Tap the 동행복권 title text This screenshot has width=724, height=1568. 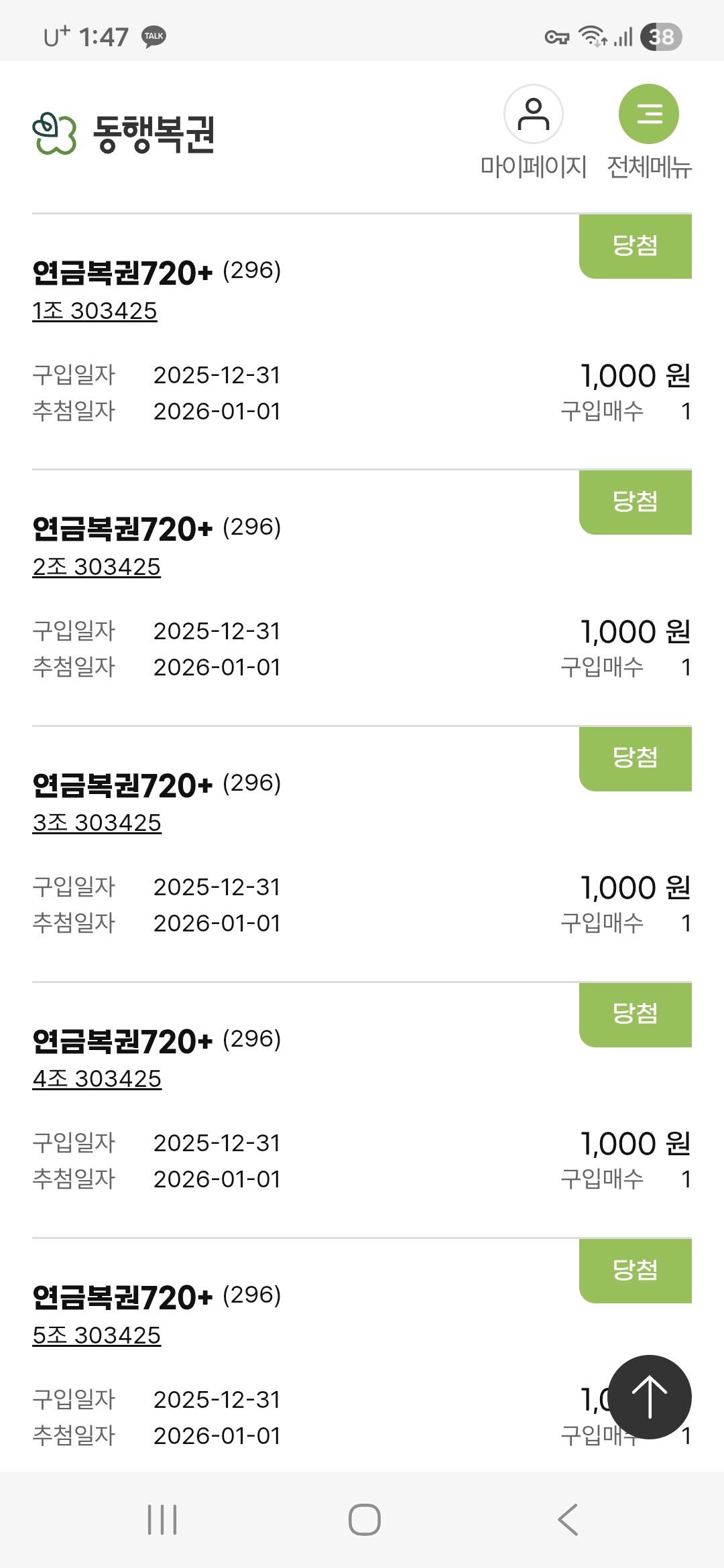click(x=154, y=134)
